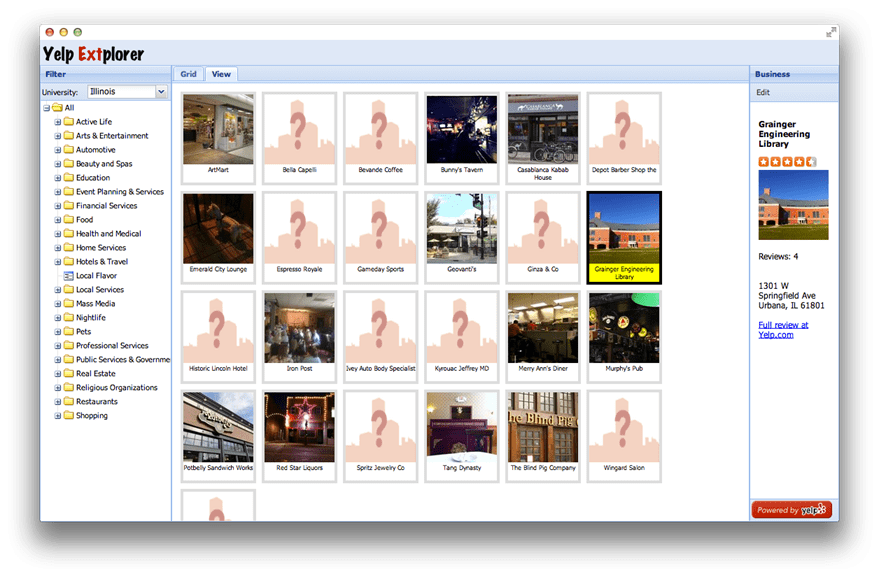879x577 pixels.
Task: Click the Home Services folder icon
Action: point(68,247)
